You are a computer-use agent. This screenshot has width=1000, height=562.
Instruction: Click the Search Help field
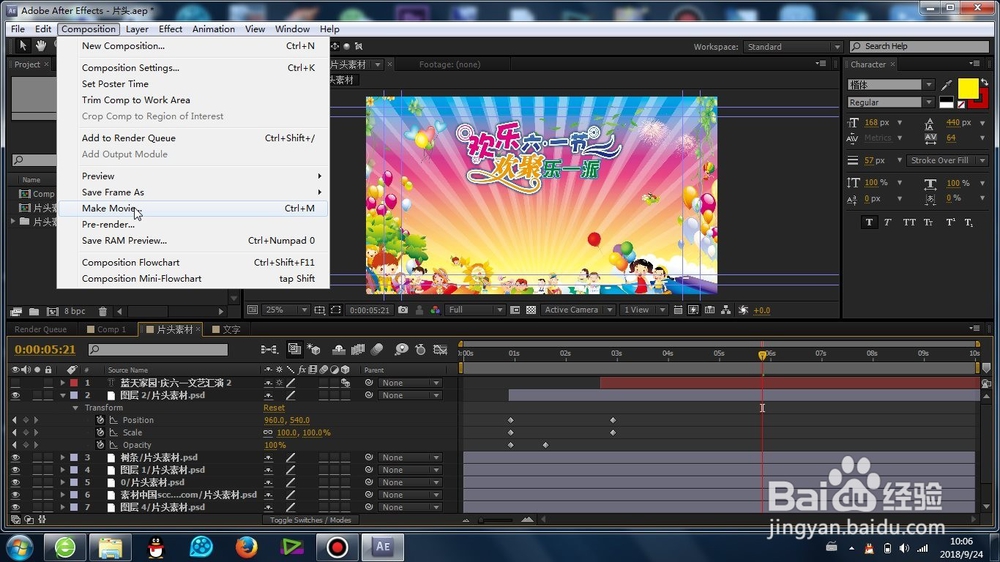(x=919, y=47)
